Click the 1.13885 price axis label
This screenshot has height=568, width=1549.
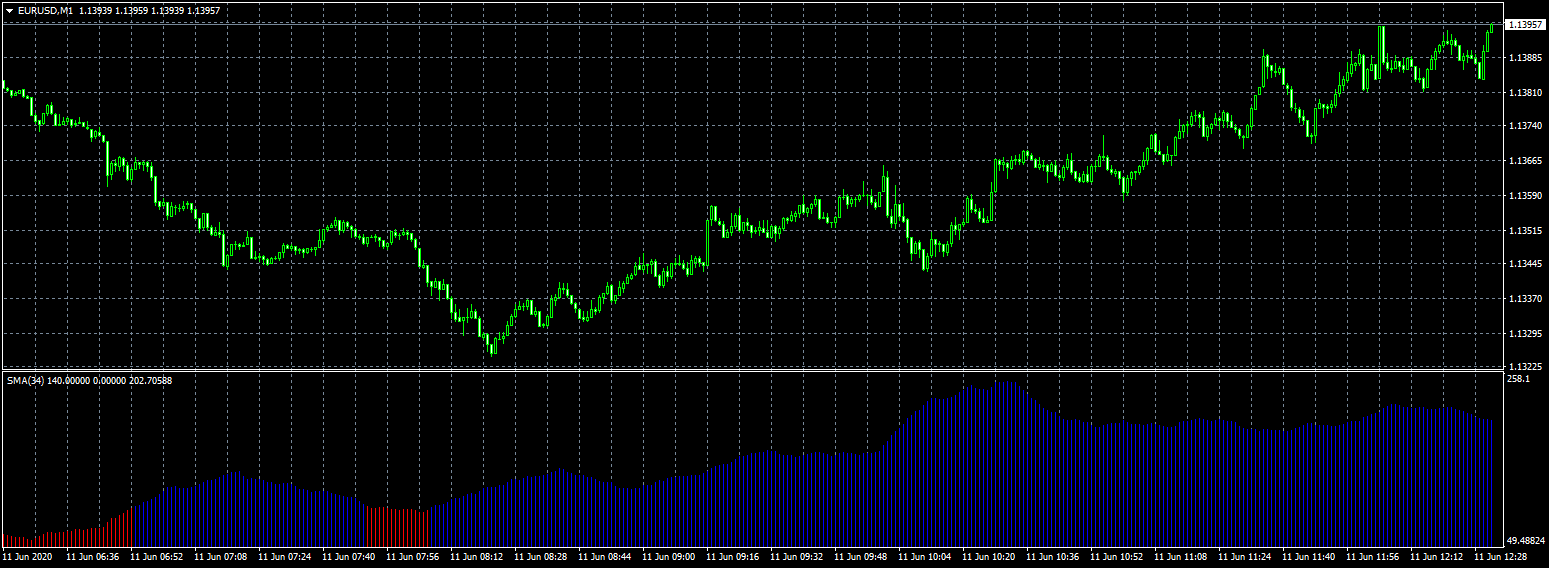[x=1525, y=57]
